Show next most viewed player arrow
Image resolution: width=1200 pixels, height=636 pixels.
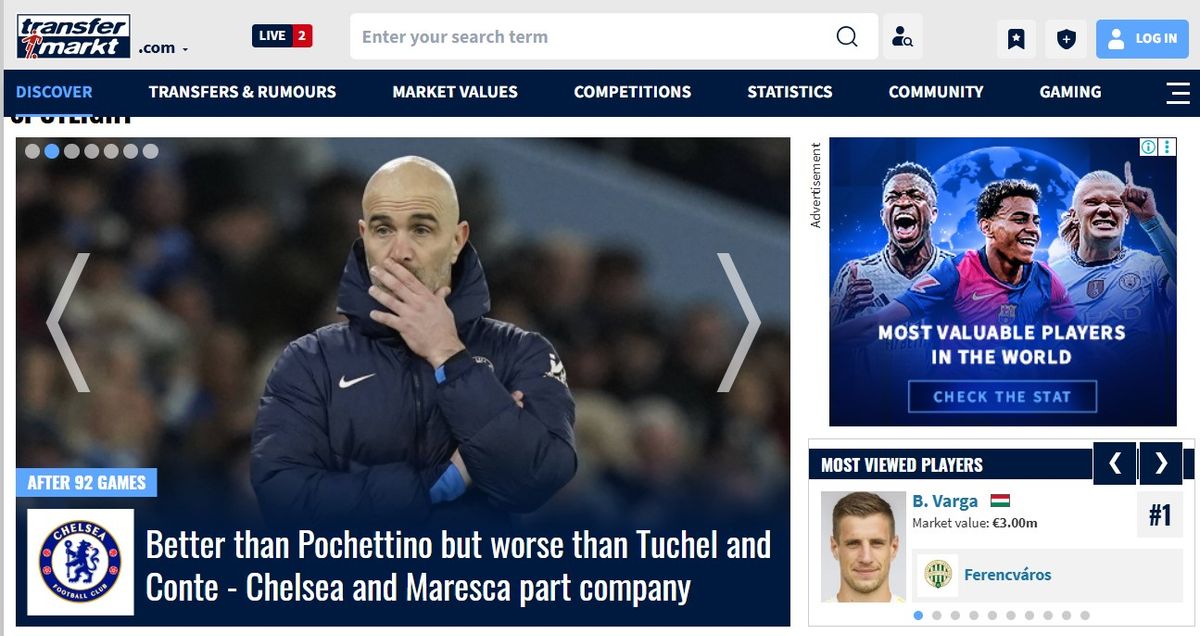pyautogui.click(x=1161, y=463)
